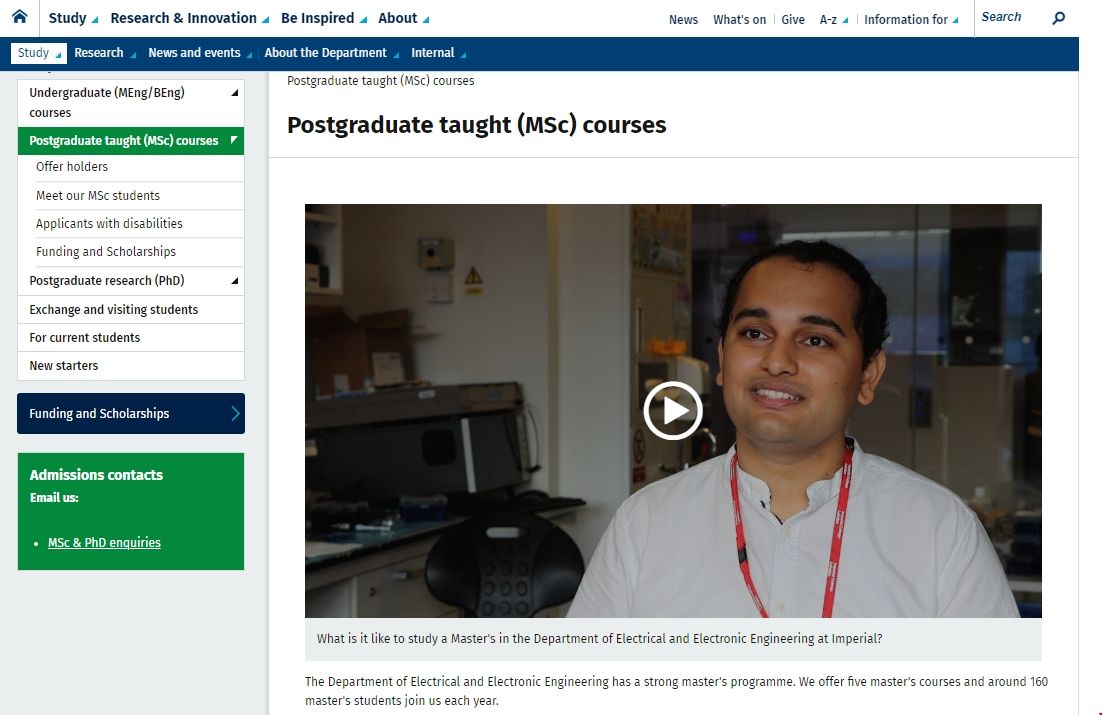Screen dimensions: 1102x715
Task: Click the magnifying glass search icon
Action: click(x=1059, y=18)
